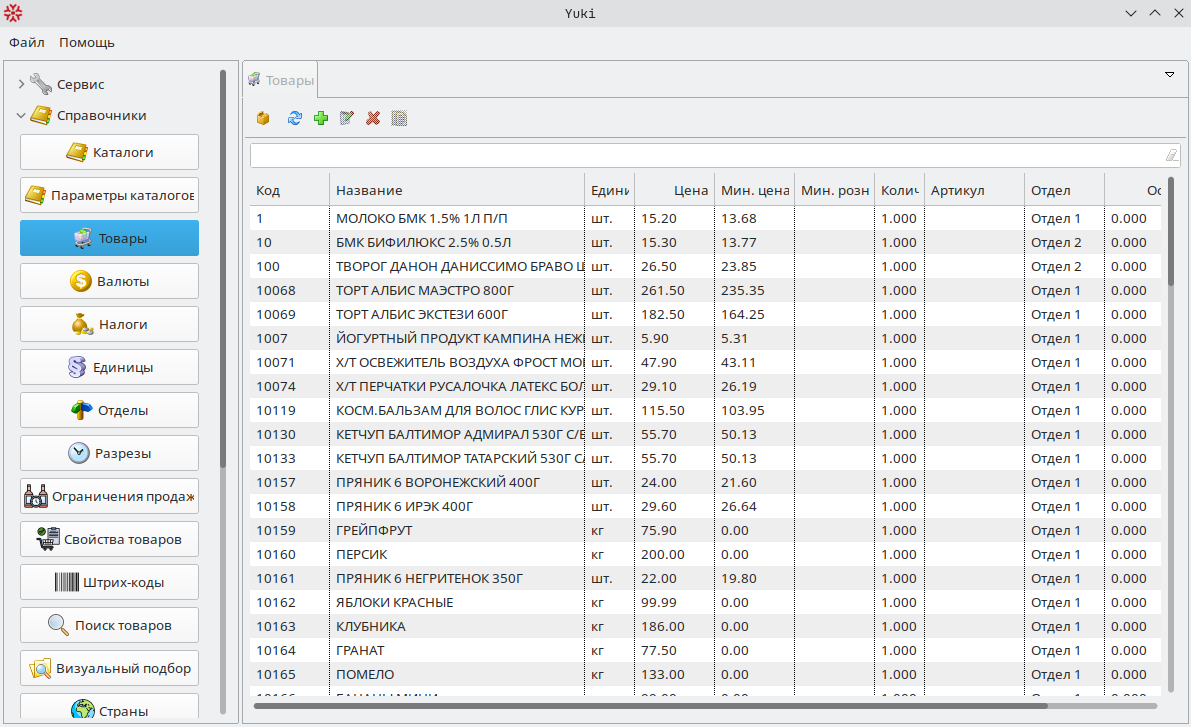Click the red X delete icon
1191x727 pixels.
point(373,118)
